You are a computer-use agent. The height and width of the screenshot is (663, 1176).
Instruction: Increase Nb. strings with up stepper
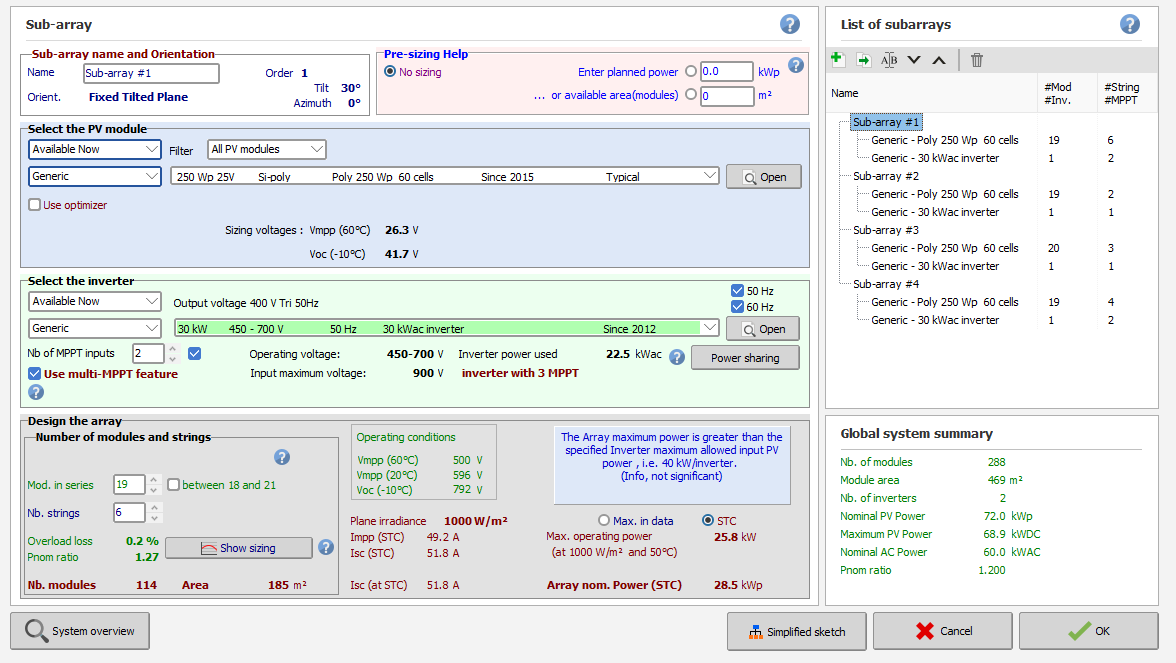[x=154, y=508]
